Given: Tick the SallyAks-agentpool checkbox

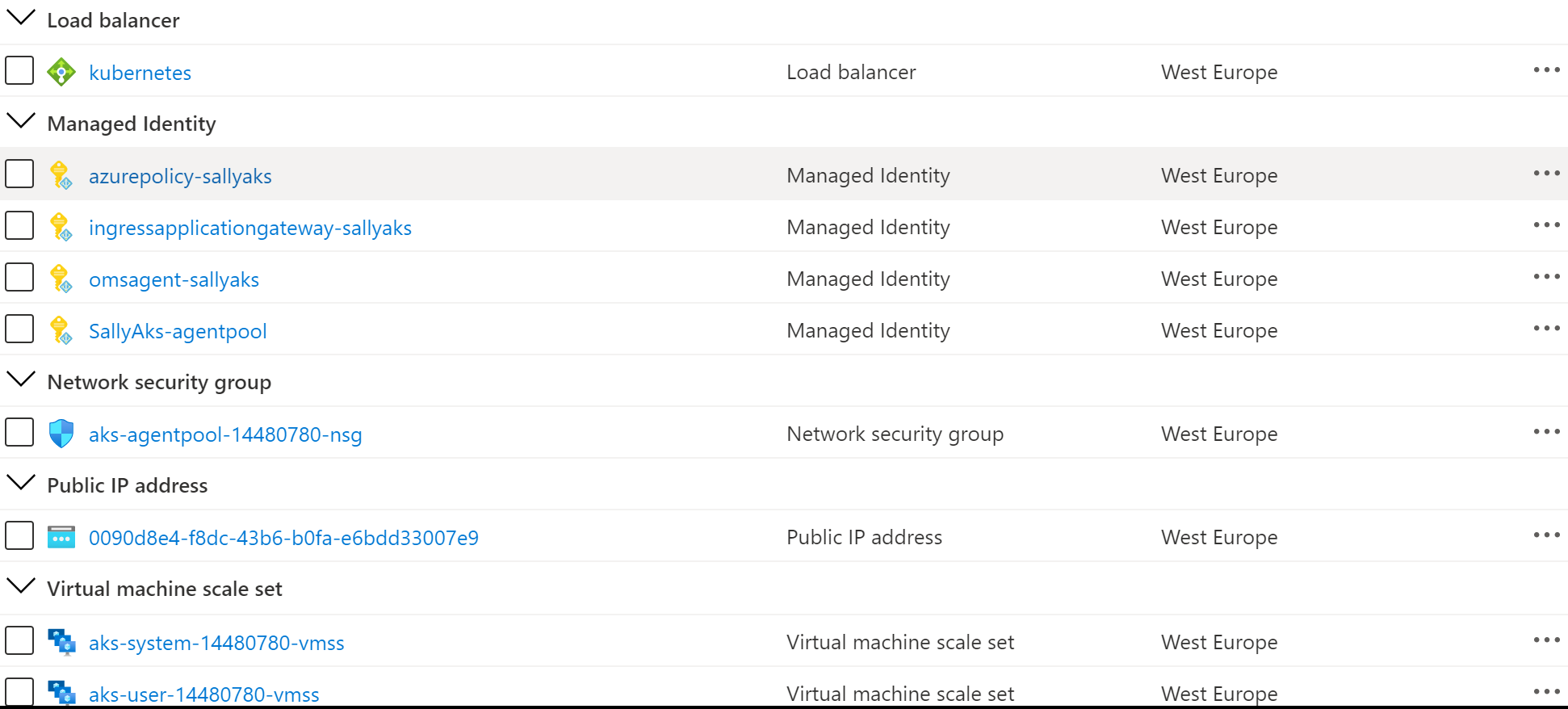Looking at the screenshot, I should 19,329.
